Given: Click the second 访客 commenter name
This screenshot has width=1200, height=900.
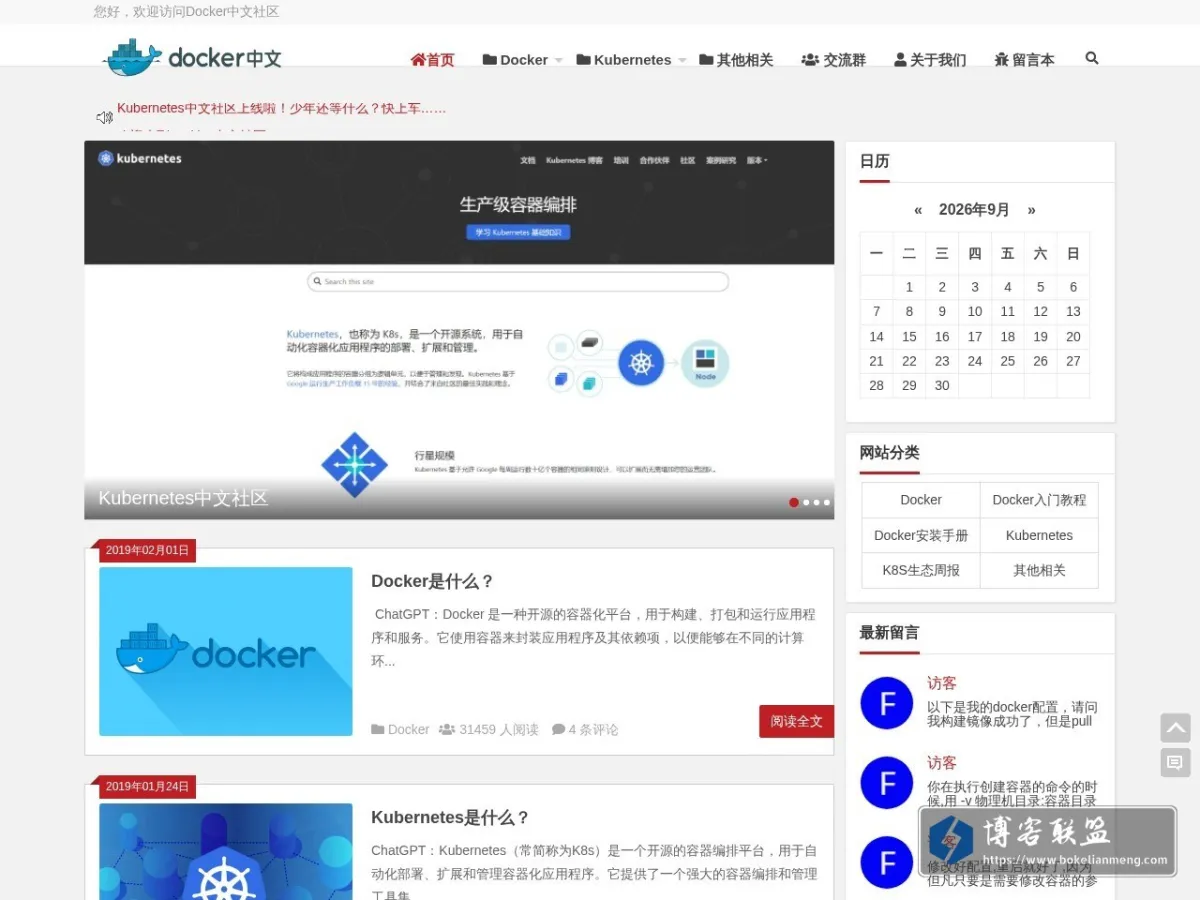Looking at the screenshot, I should (942, 762).
